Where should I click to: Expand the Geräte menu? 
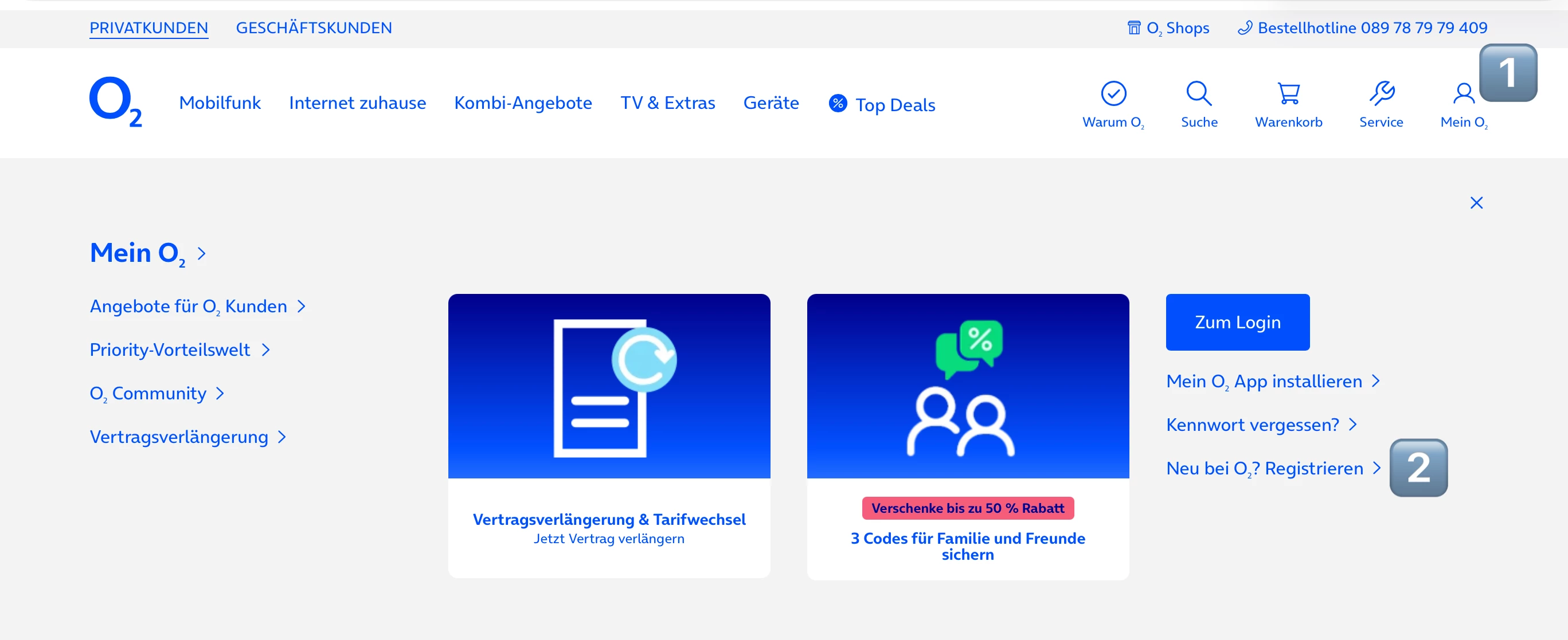771,103
